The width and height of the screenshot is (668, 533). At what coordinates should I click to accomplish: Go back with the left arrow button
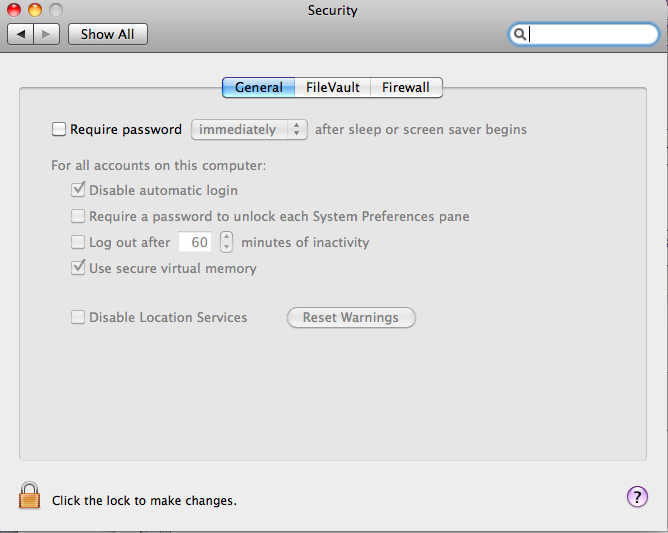coord(20,34)
